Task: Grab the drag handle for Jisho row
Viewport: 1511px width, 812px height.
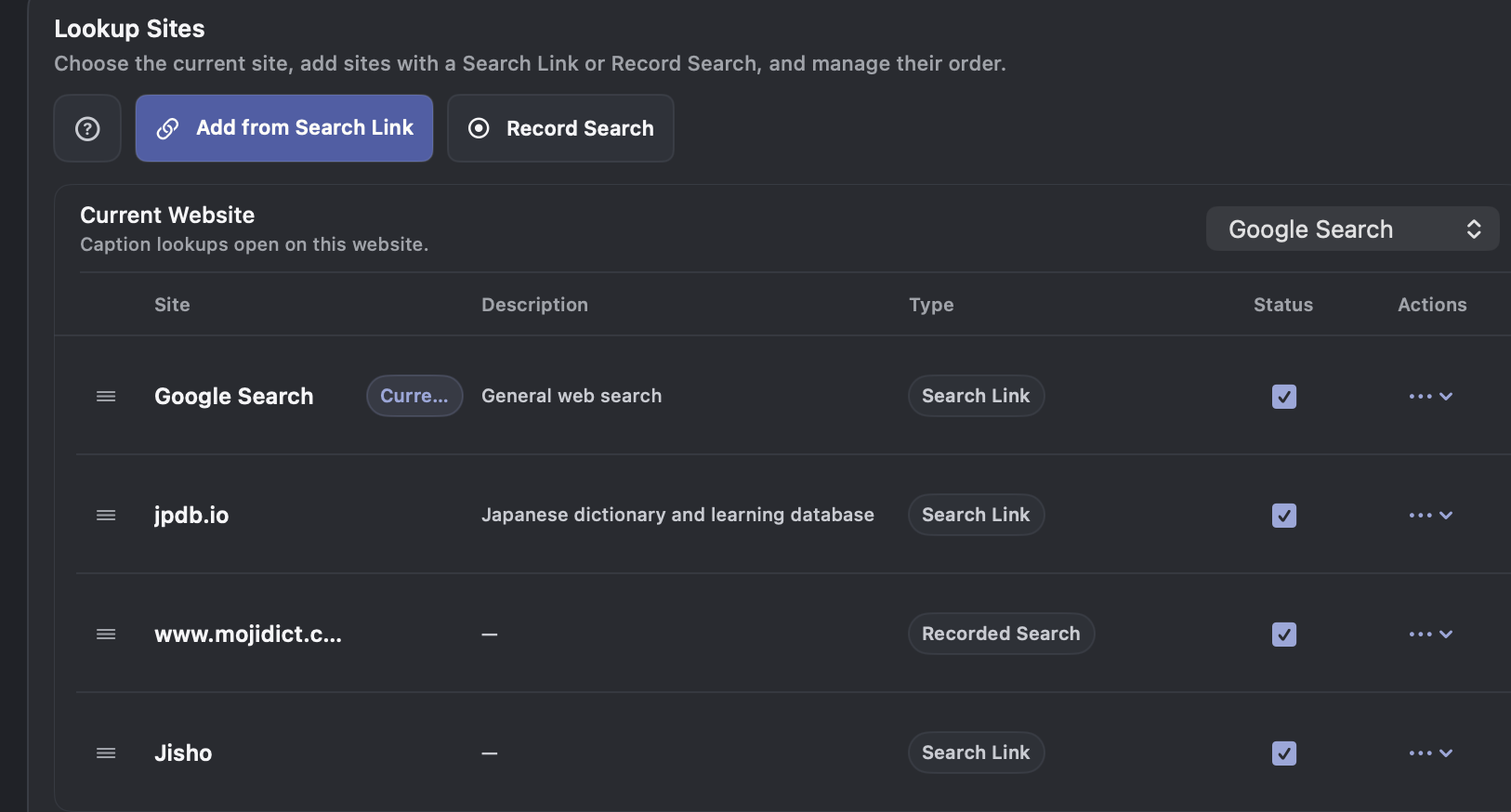Action: tap(106, 753)
